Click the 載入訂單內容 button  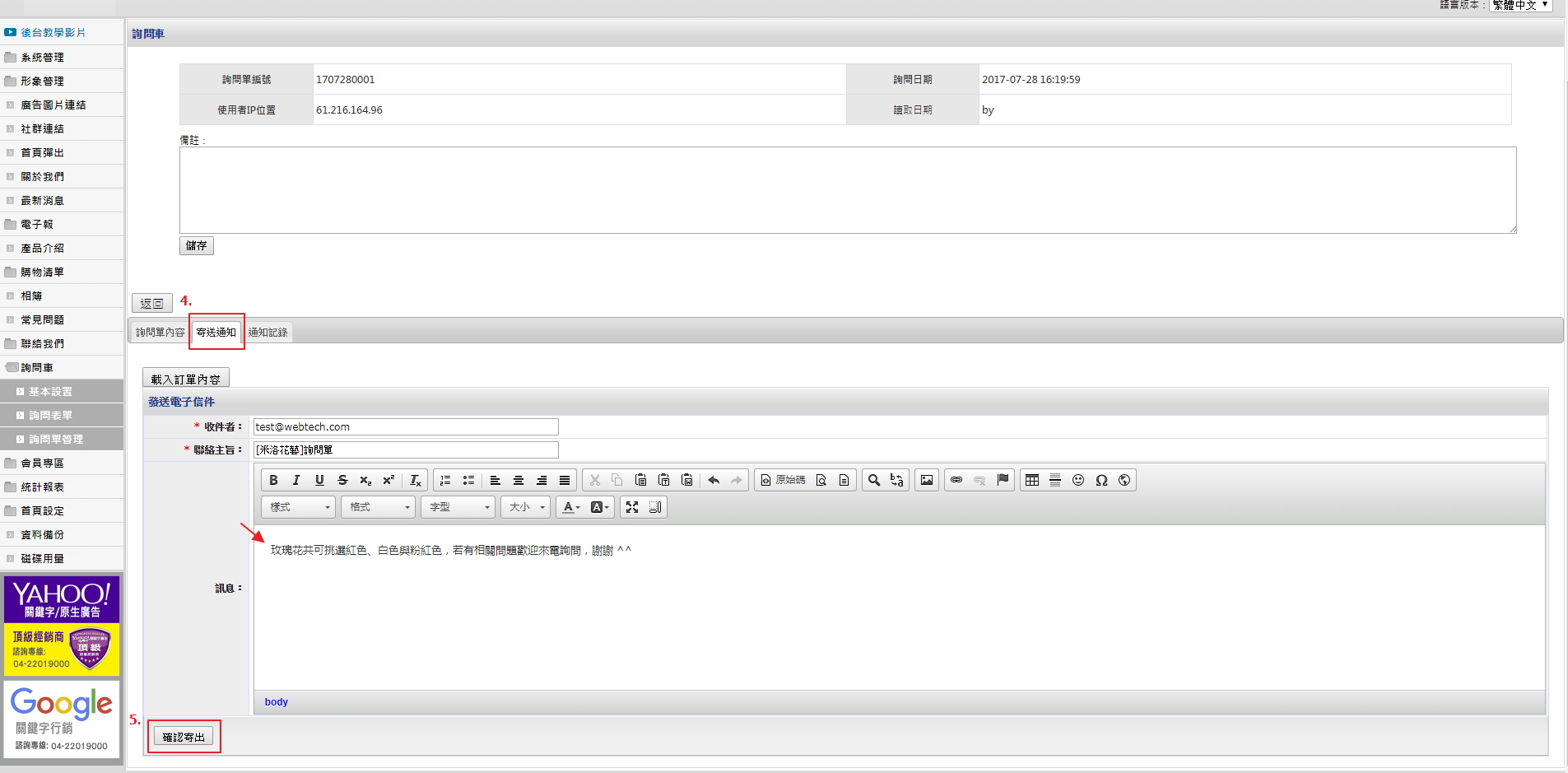185,380
